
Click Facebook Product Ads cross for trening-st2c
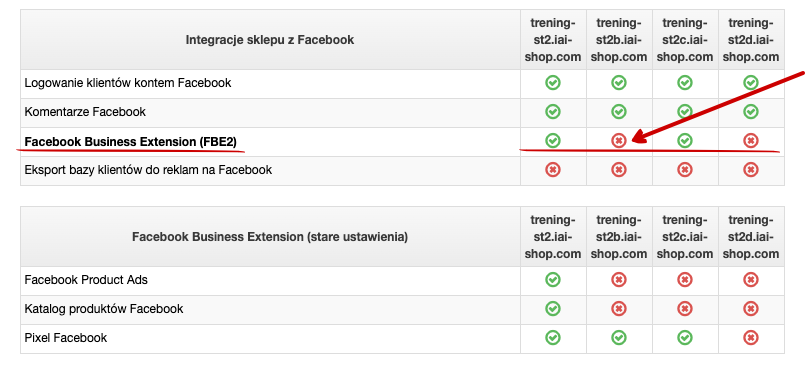685,279
